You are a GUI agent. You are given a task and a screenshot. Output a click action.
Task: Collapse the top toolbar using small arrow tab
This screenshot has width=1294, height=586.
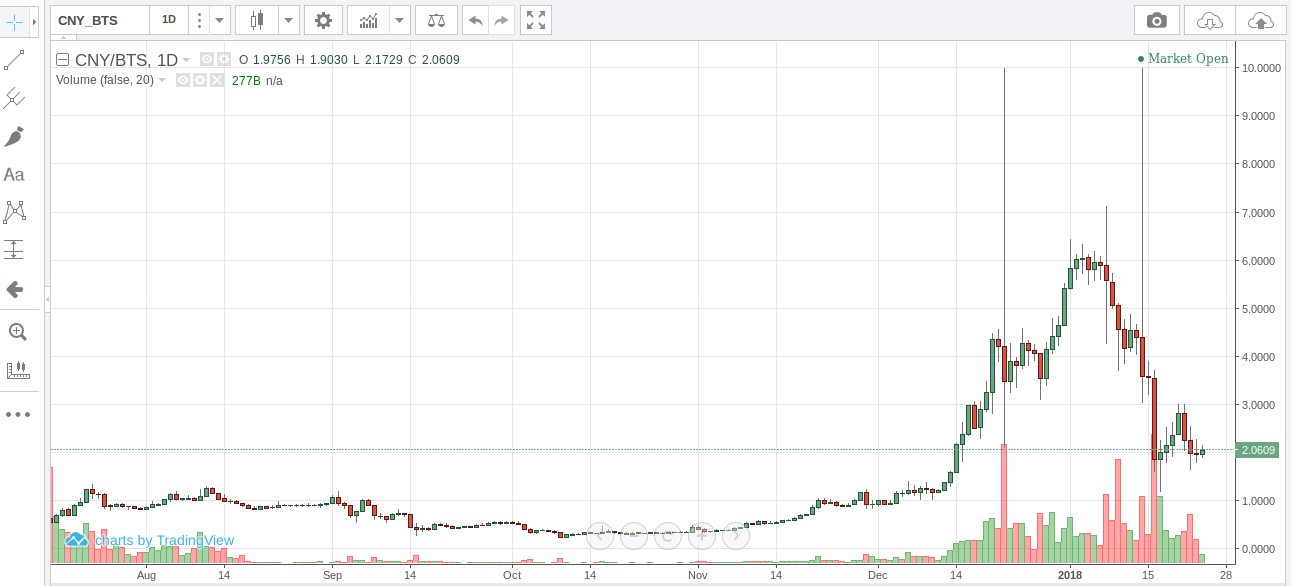[61, 37]
